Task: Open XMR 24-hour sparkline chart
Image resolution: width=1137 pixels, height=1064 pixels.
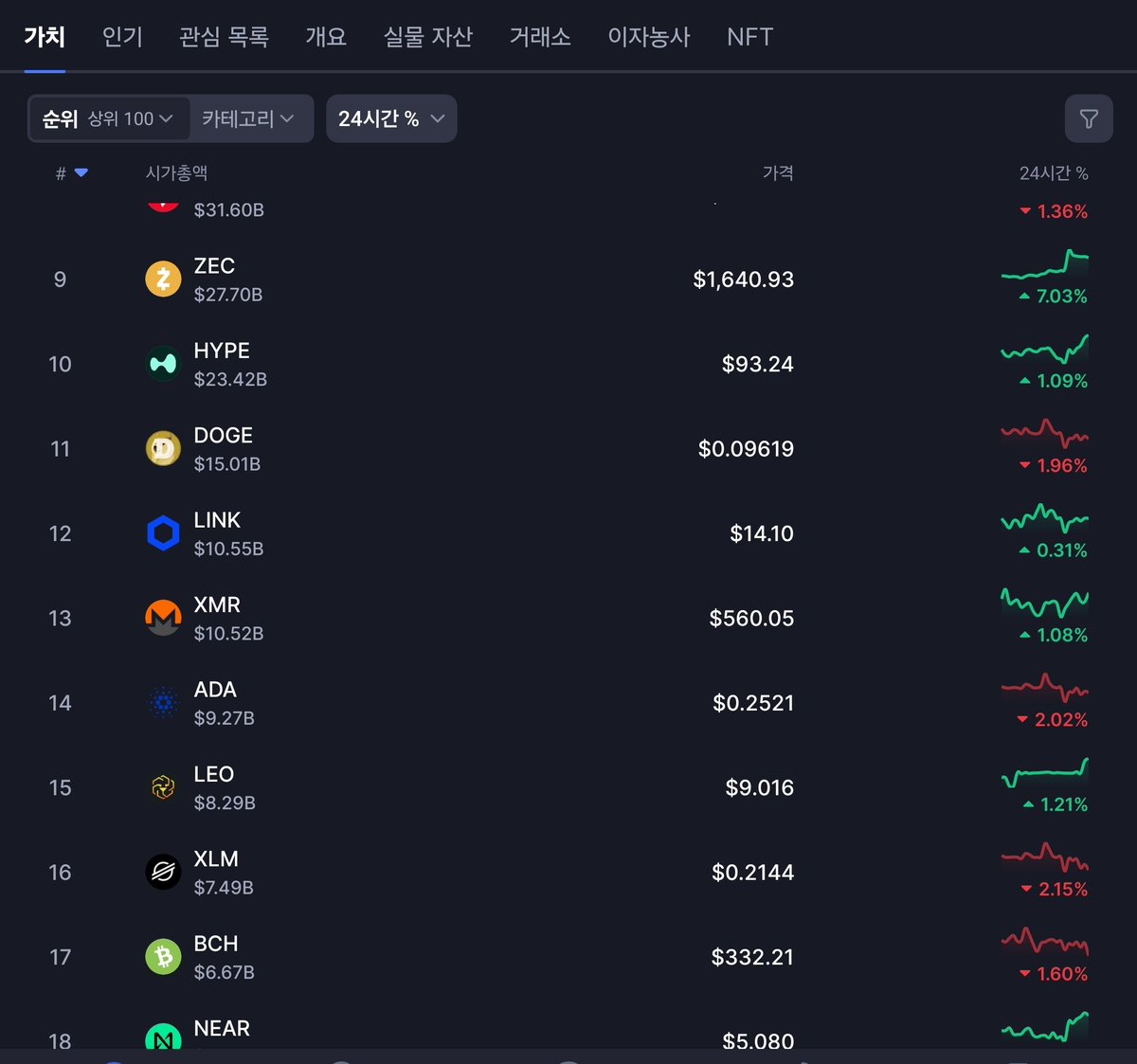Action: (1045, 603)
